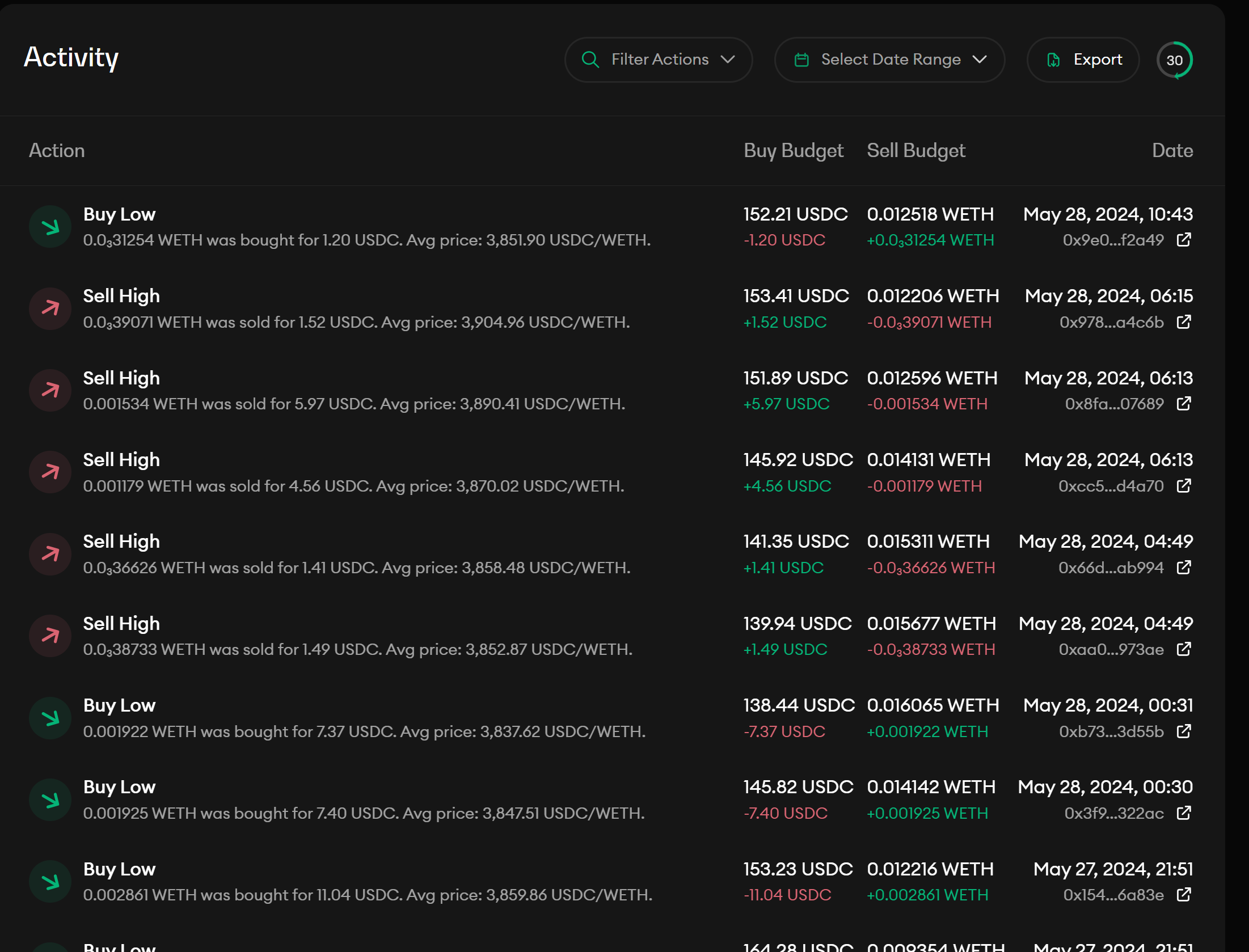
Task: Open the Select Date Range dropdown
Action: click(889, 60)
